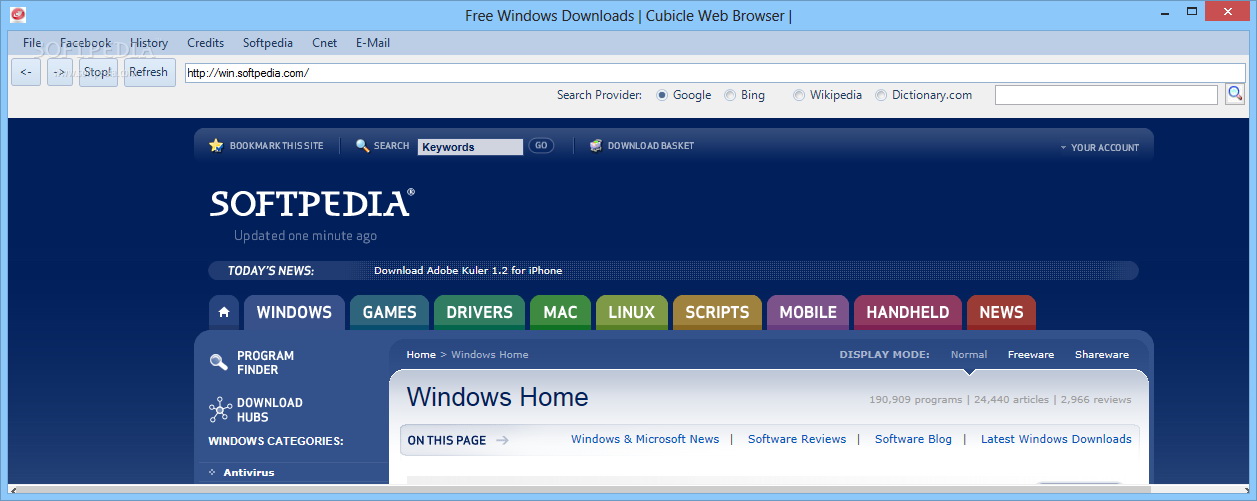Open the DOWNLOAD HUBS link
Screen dimensions: 1257x501
(269, 410)
